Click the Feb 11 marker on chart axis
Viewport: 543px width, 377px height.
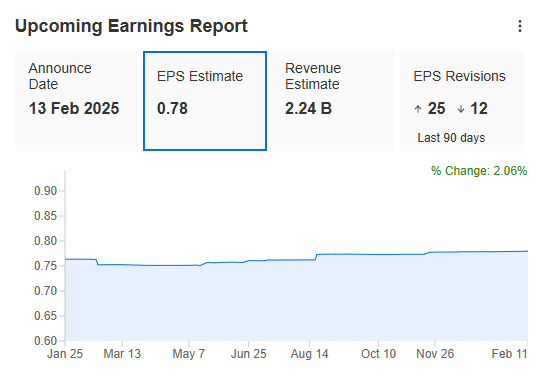pos(509,354)
